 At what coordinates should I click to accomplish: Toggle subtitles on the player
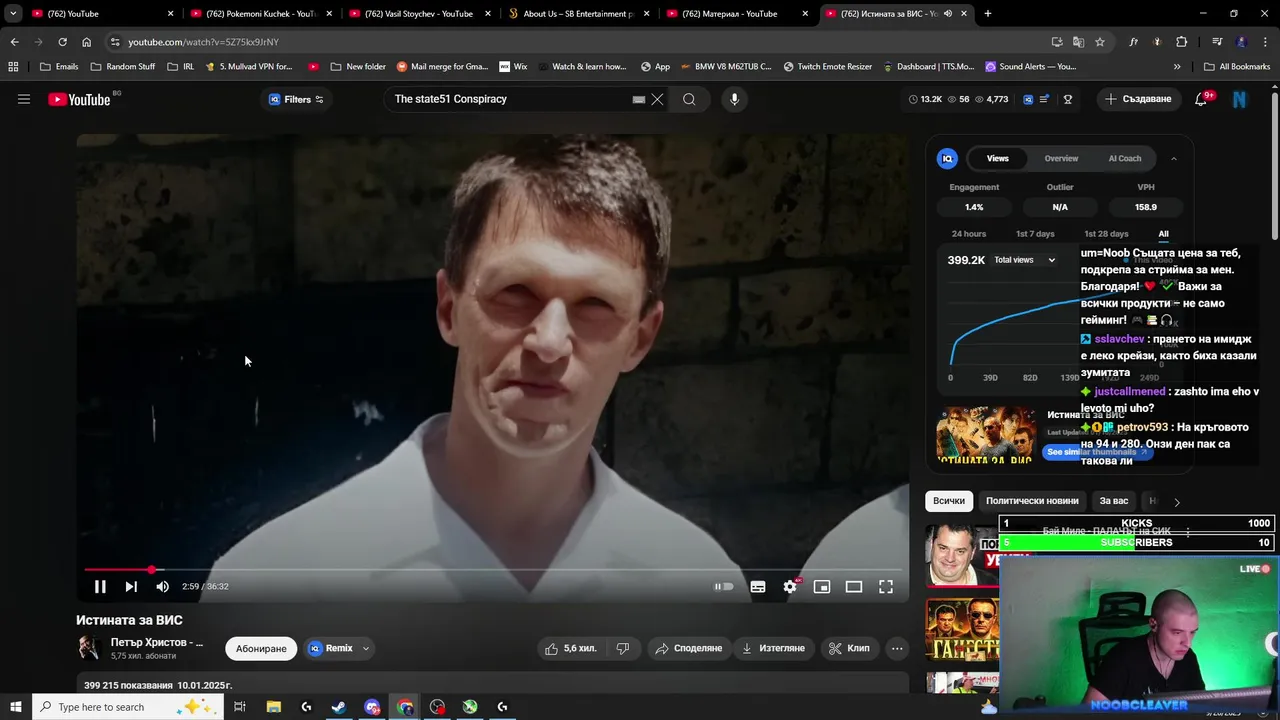(x=758, y=587)
